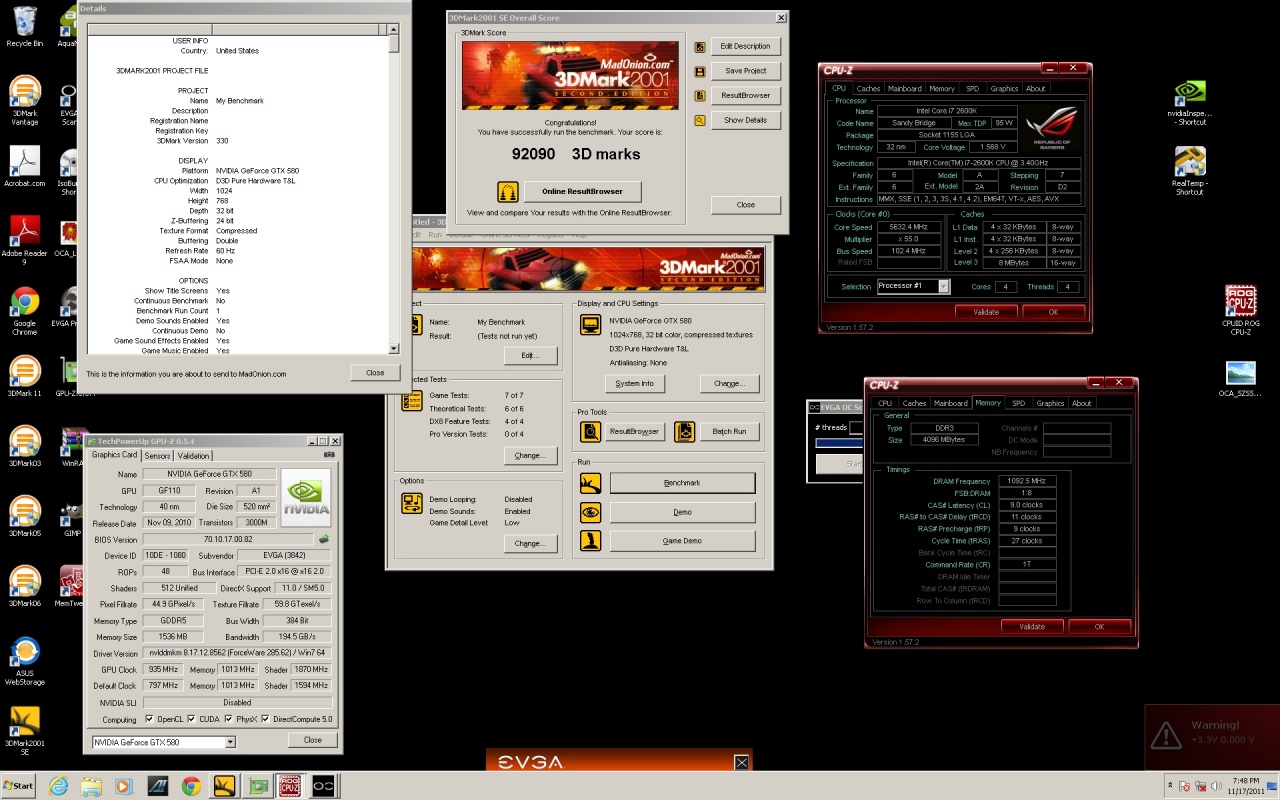This screenshot has height=800, width=1280.
Task: Click the BIOS save chip icon in GPU-Z
Action: click(x=324, y=539)
